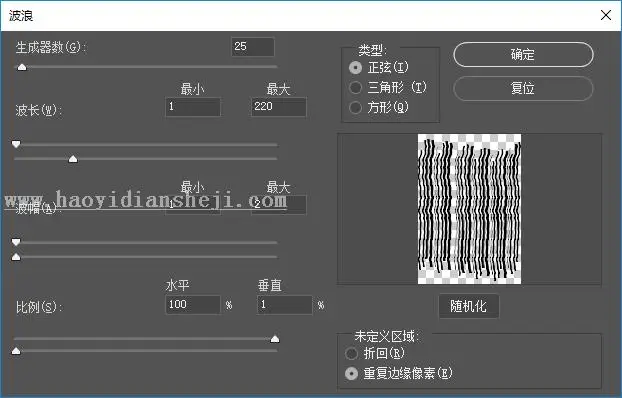Click the 比例(S) label

click(x=39, y=307)
